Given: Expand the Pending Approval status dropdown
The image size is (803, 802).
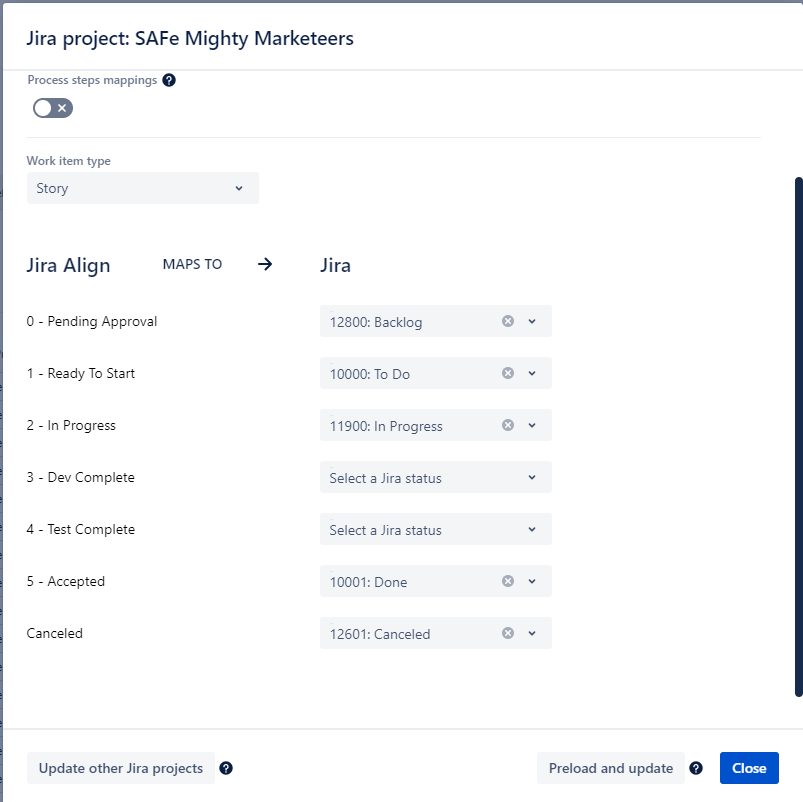Looking at the screenshot, I should pyautogui.click(x=533, y=321).
